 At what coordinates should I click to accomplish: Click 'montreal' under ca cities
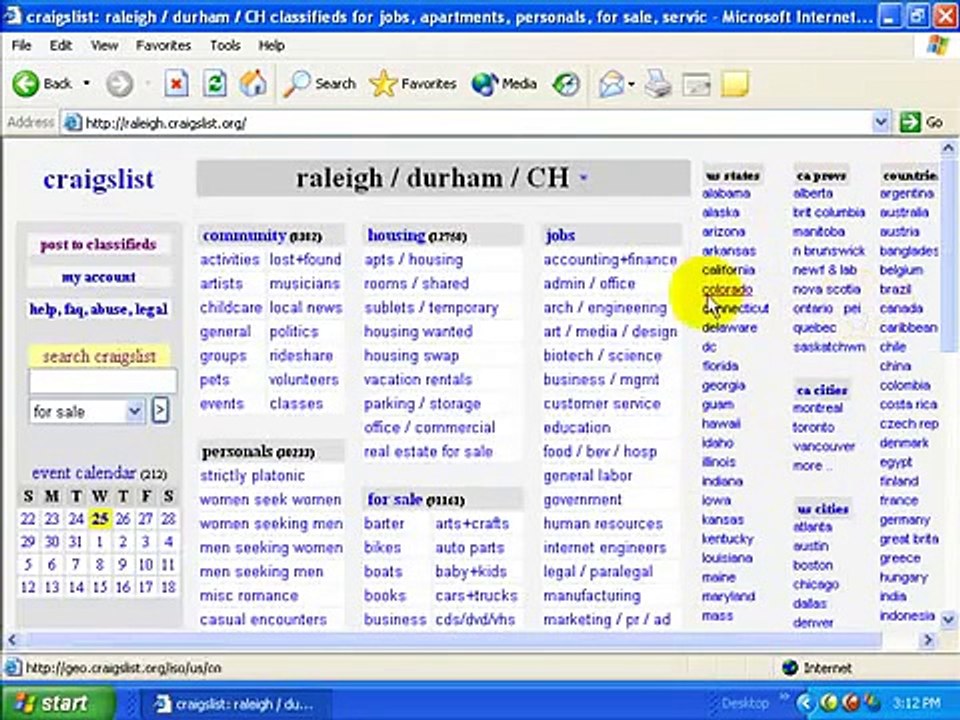pos(818,408)
